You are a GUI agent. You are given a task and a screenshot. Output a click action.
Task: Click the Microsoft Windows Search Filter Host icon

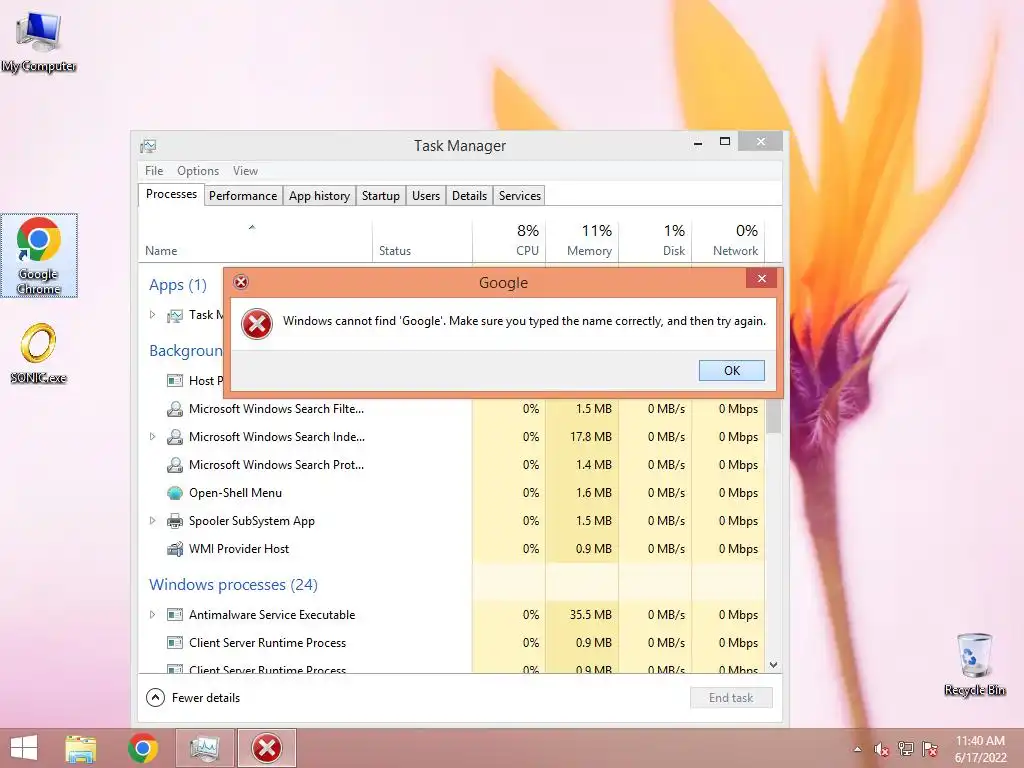click(x=174, y=409)
